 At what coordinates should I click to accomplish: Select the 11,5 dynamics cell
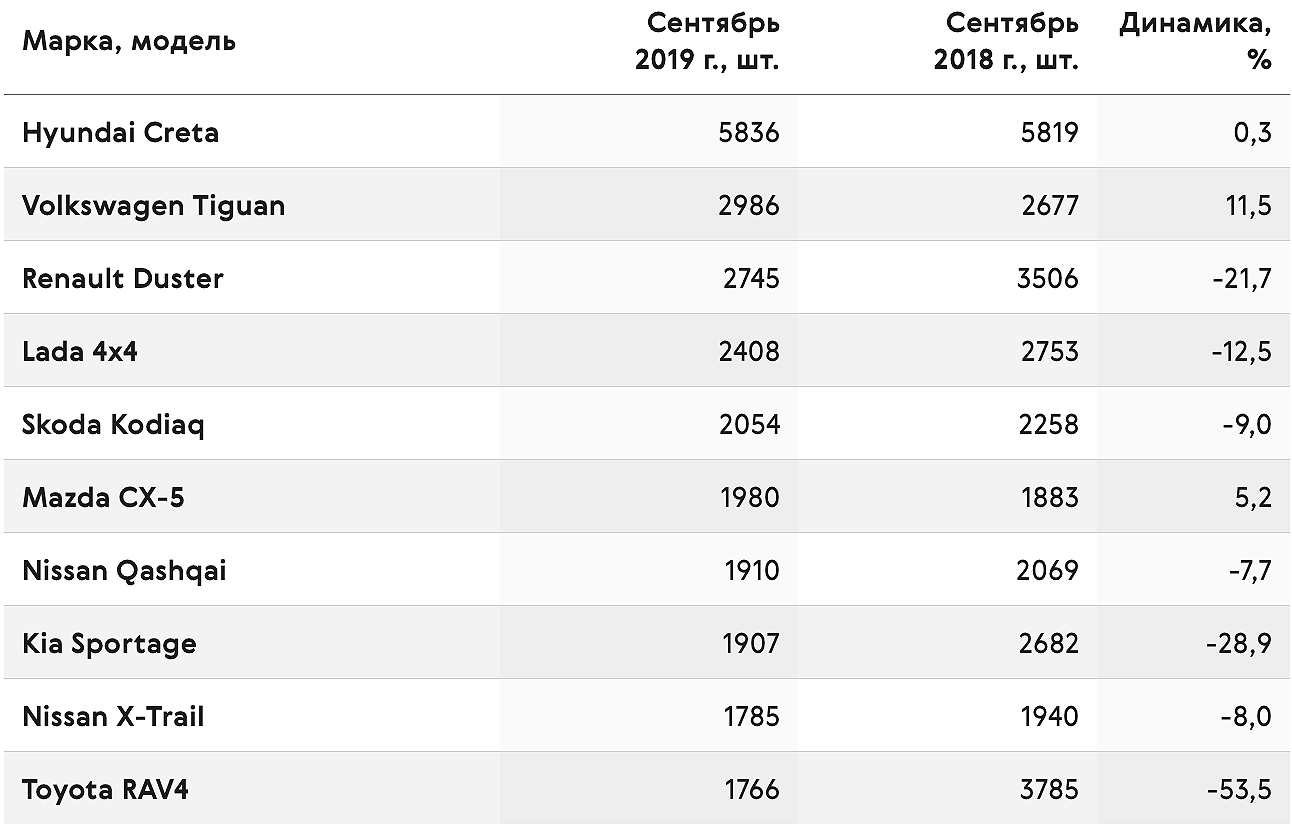pos(1248,206)
